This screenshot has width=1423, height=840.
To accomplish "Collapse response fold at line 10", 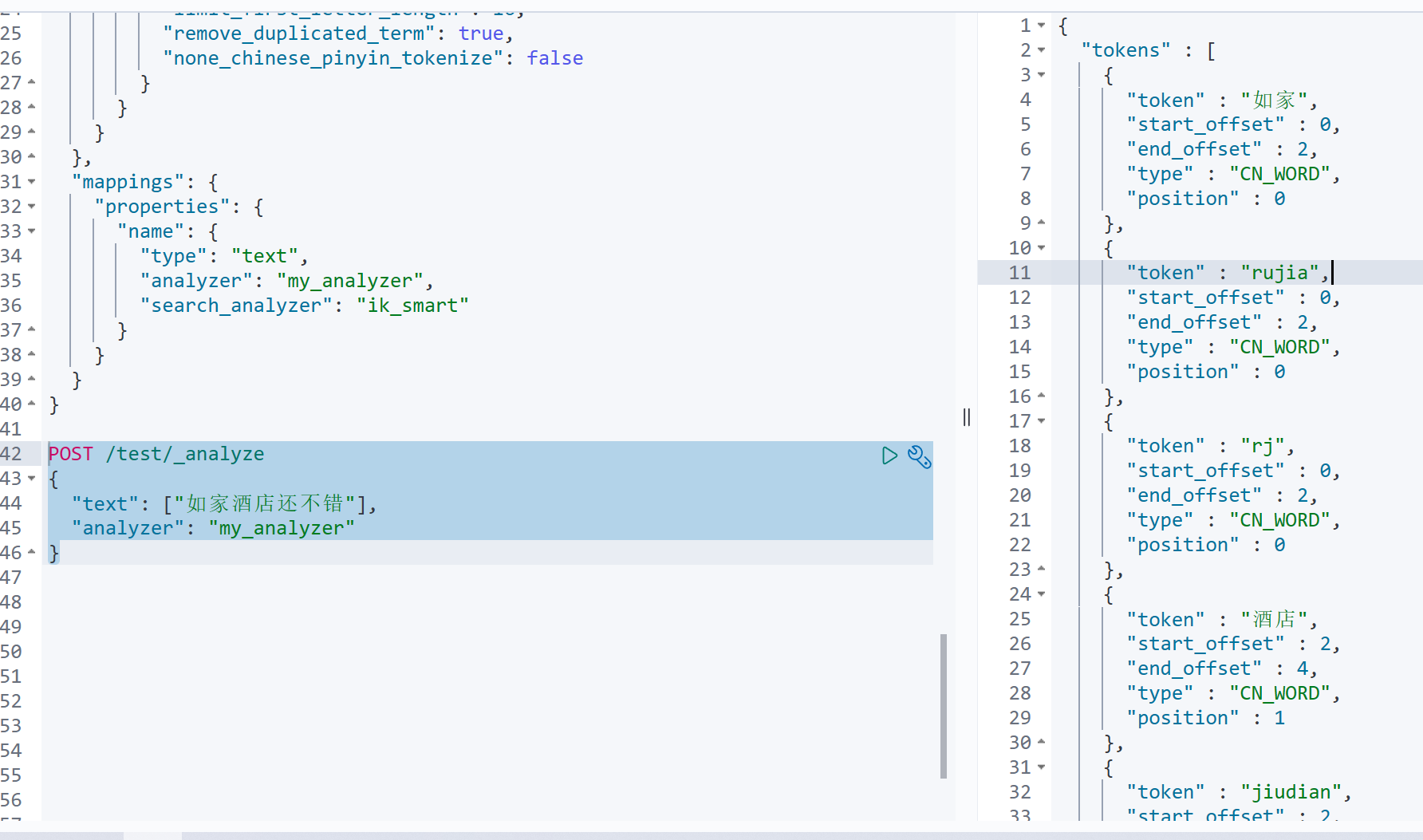I will point(1041,248).
